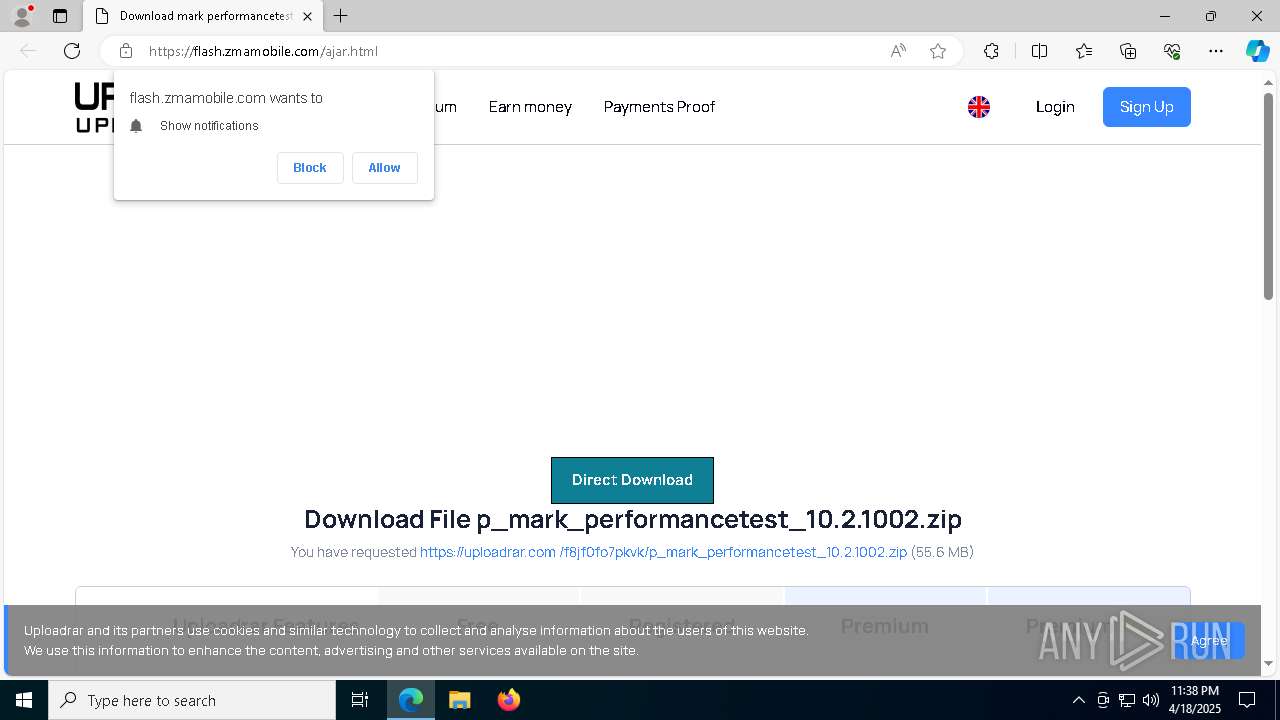The width and height of the screenshot is (1280, 720).
Task: Open Microsoft Edge from the taskbar
Action: pyautogui.click(x=411, y=700)
